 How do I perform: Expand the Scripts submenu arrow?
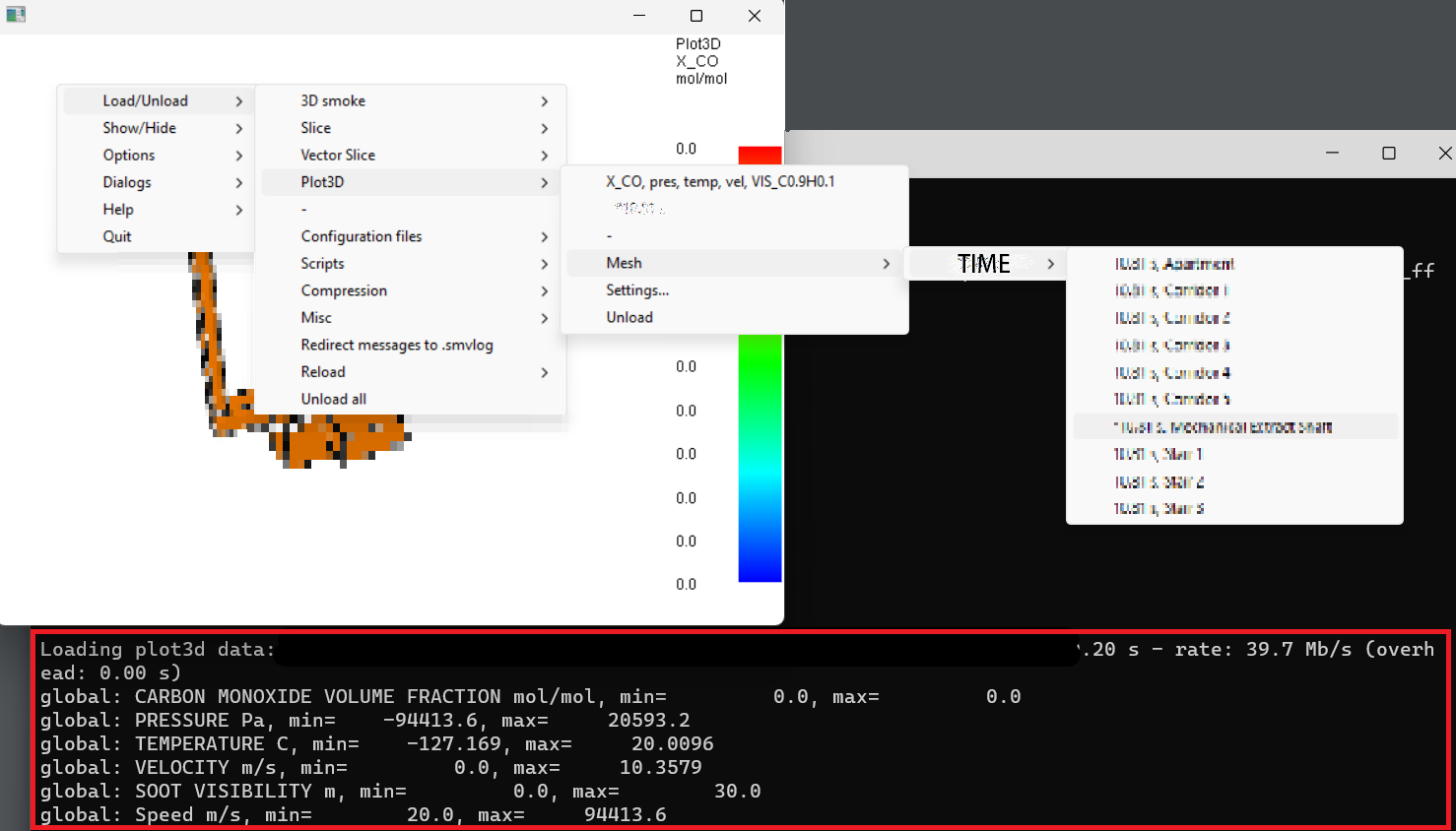pos(544,263)
